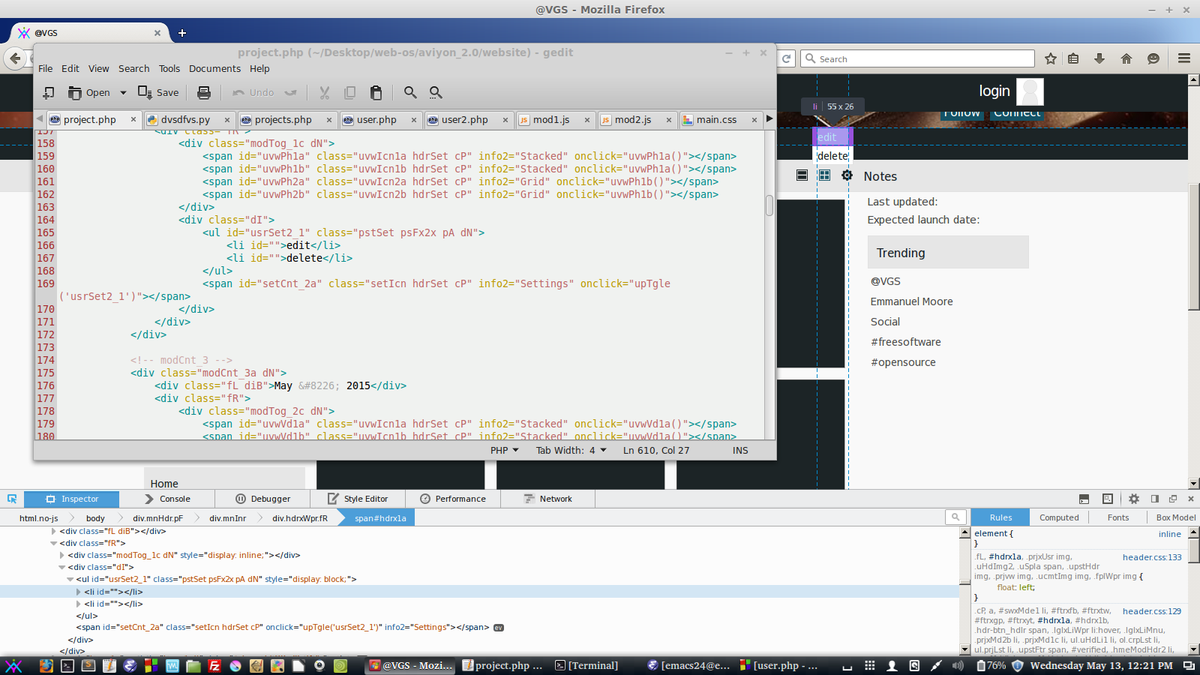Click the gedit vertical scrollbar handle

click(769, 206)
